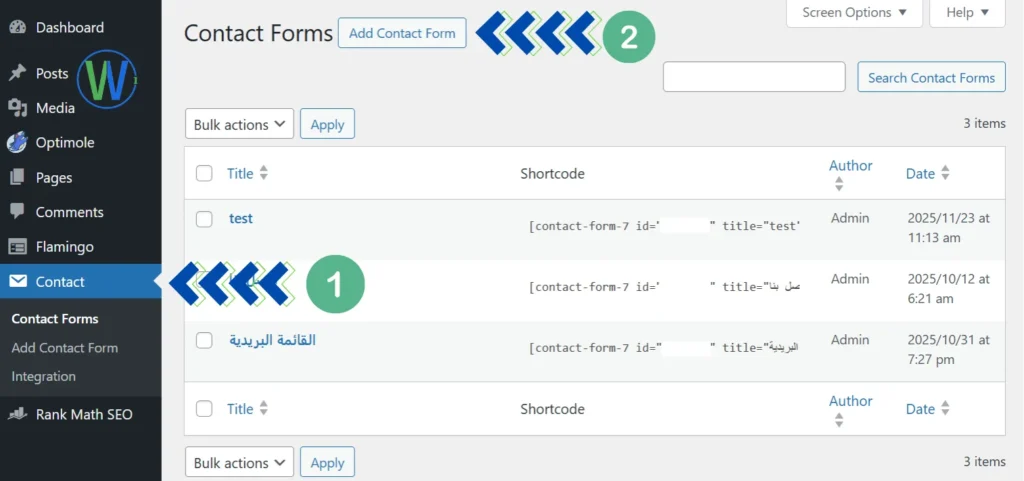The height and width of the screenshot is (481, 1024).
Task: Click the Flamingo sidebar icon
Action: pos(17,246)
